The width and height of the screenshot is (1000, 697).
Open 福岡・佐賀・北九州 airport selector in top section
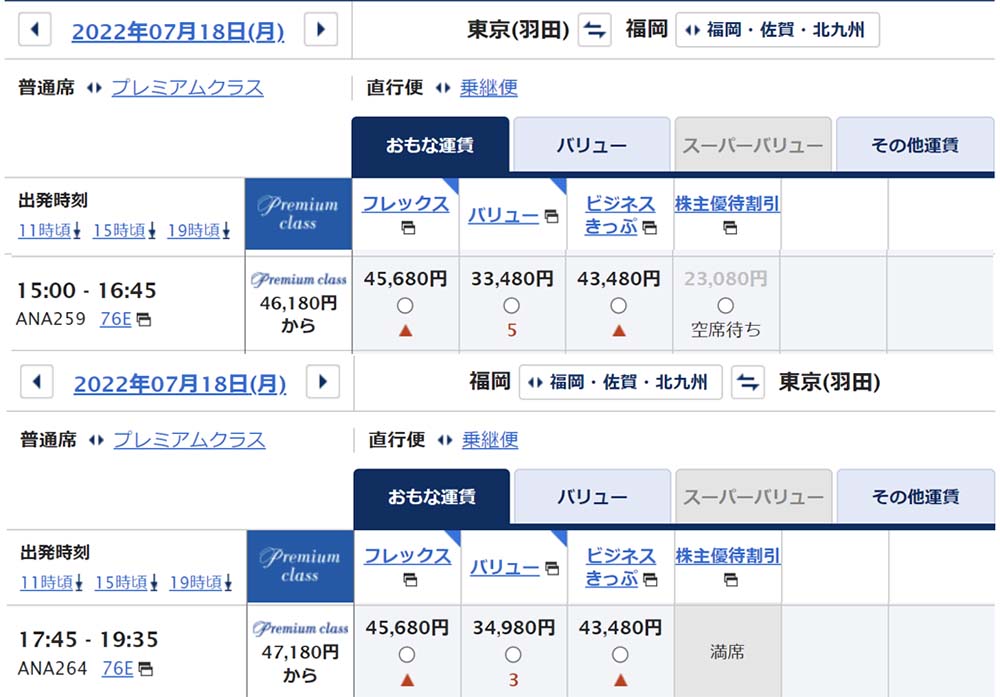[x=777, y=30]
